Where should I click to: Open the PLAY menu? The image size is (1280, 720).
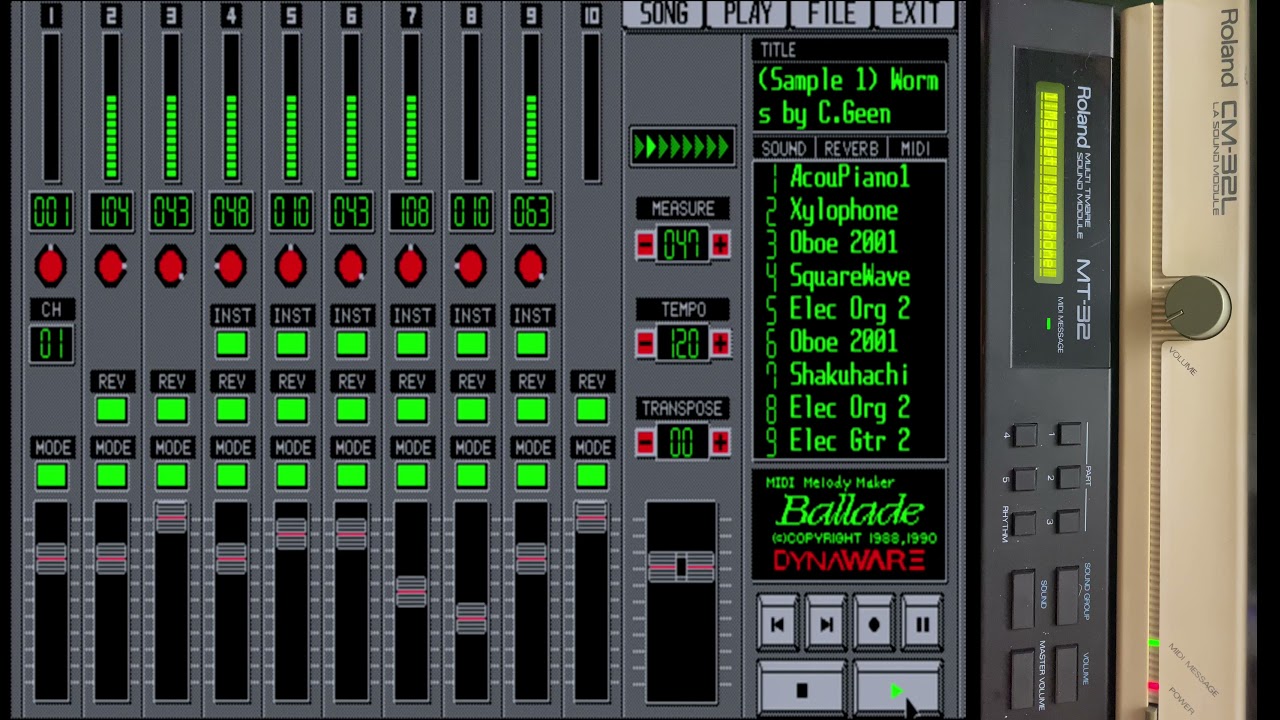(x=748, y=13)
